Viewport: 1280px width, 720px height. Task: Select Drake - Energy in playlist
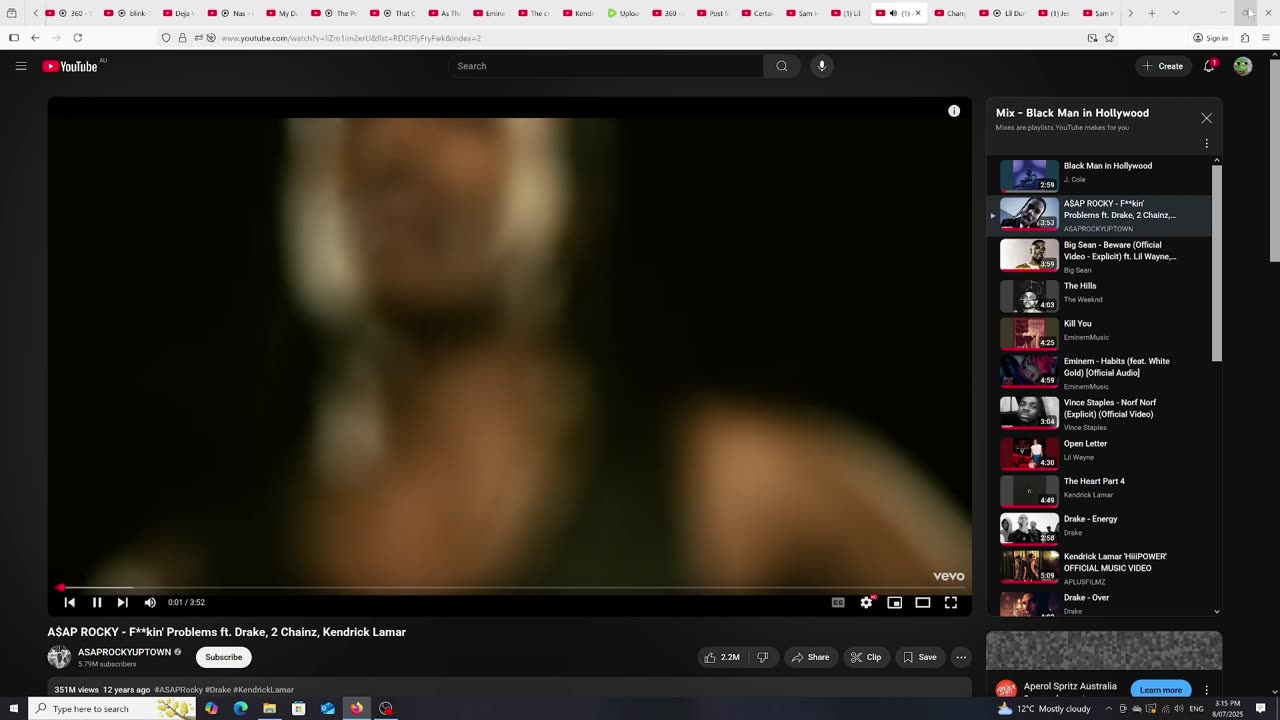[1098, 528]
